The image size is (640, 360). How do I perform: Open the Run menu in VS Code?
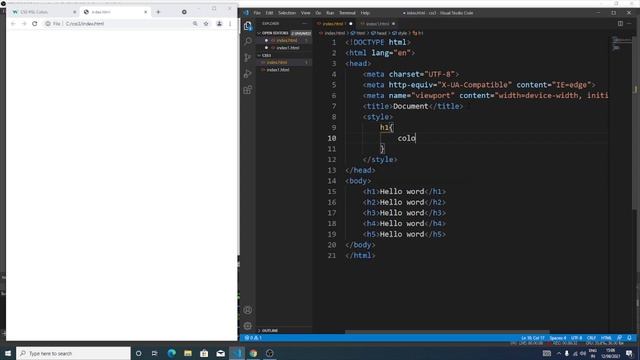pos(330,13)
